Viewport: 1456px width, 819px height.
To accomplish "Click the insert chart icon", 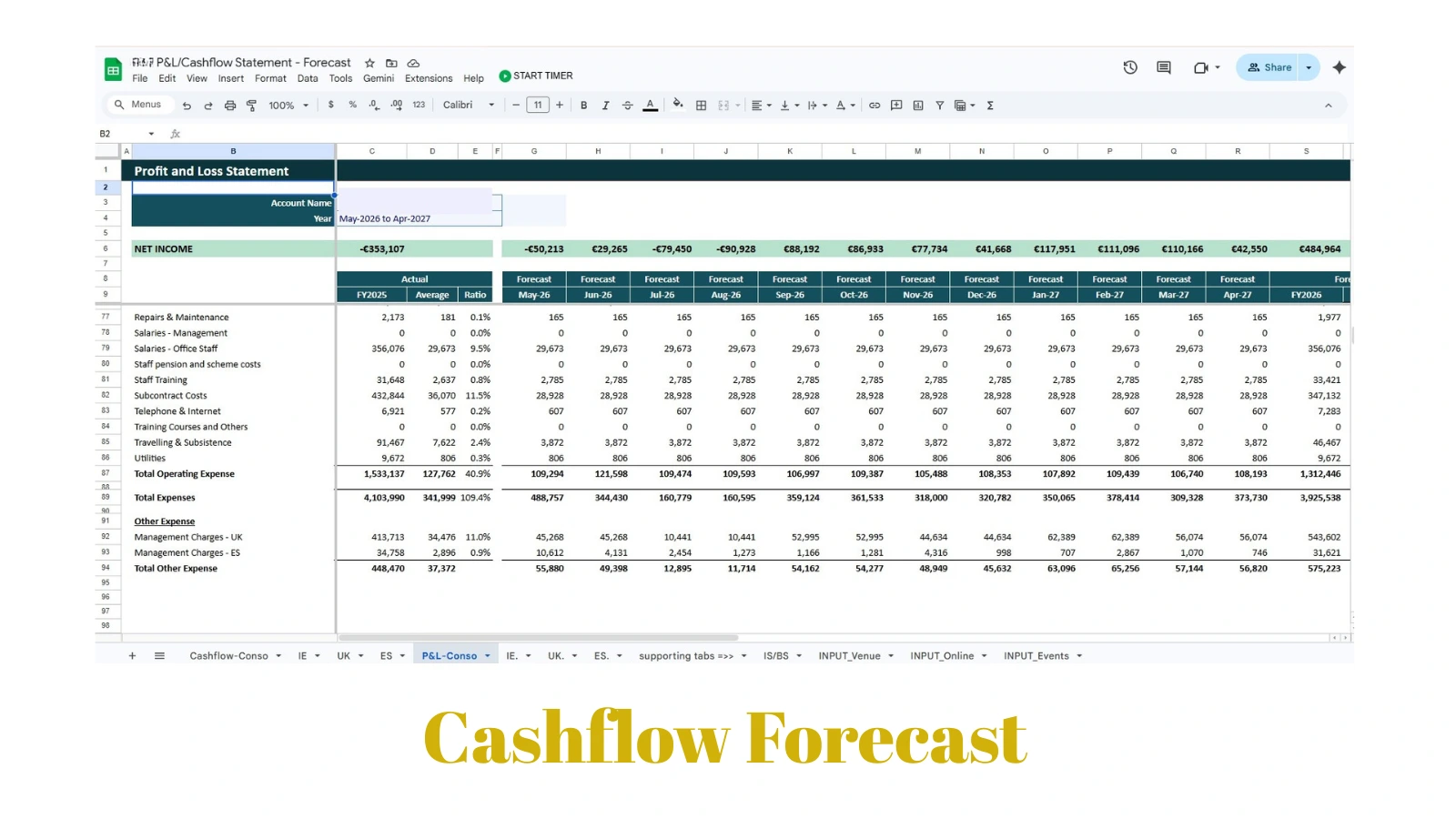I will pos(918,106).
